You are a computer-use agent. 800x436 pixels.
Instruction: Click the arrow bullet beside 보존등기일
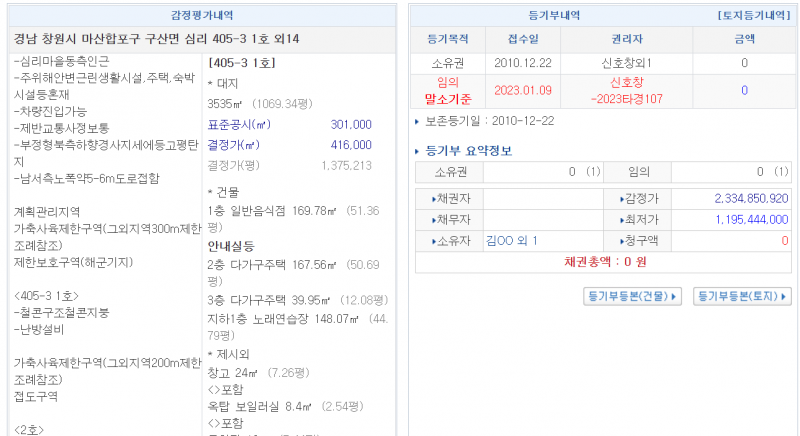[x=417, y=121]
